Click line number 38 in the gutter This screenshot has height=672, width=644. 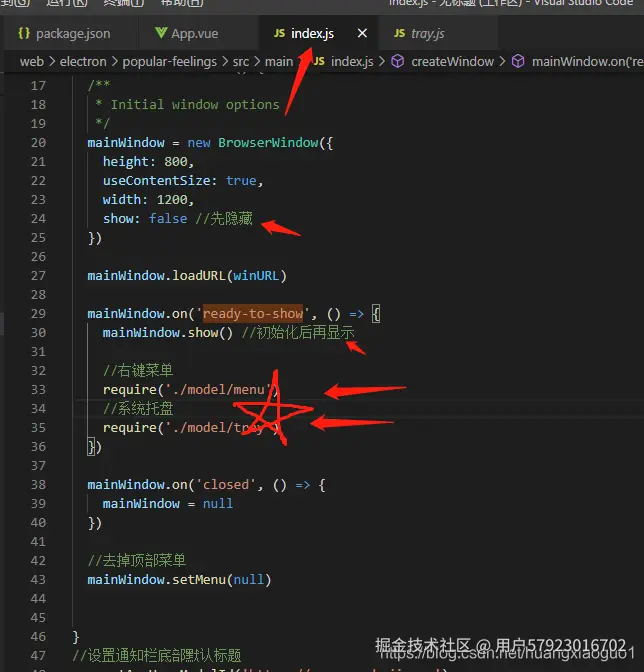(38, 485)
